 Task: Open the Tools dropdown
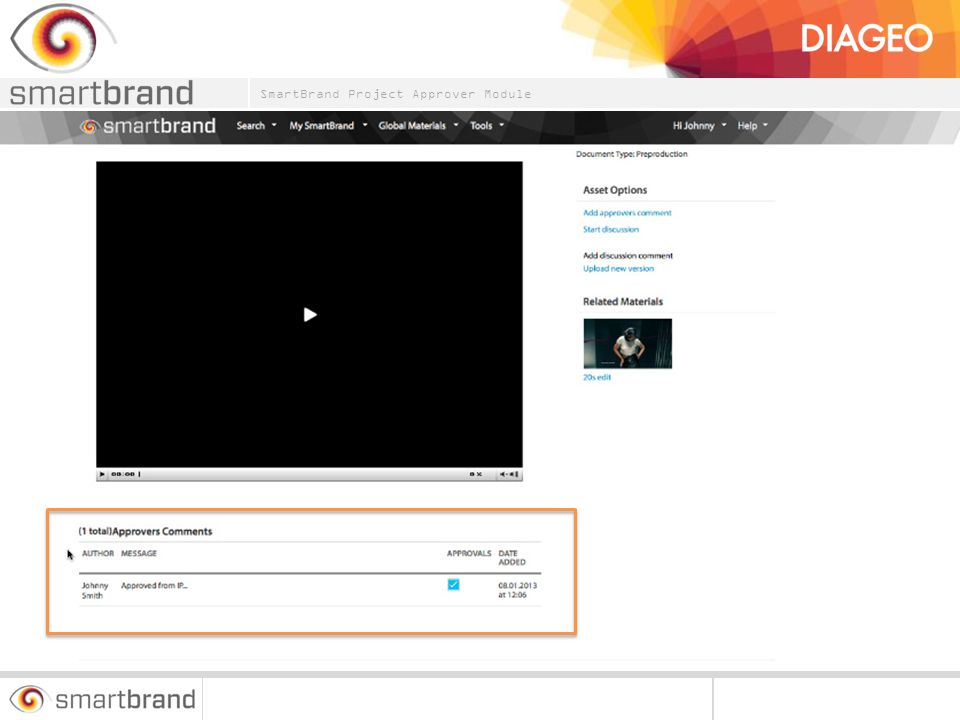[x=487, y=126]
